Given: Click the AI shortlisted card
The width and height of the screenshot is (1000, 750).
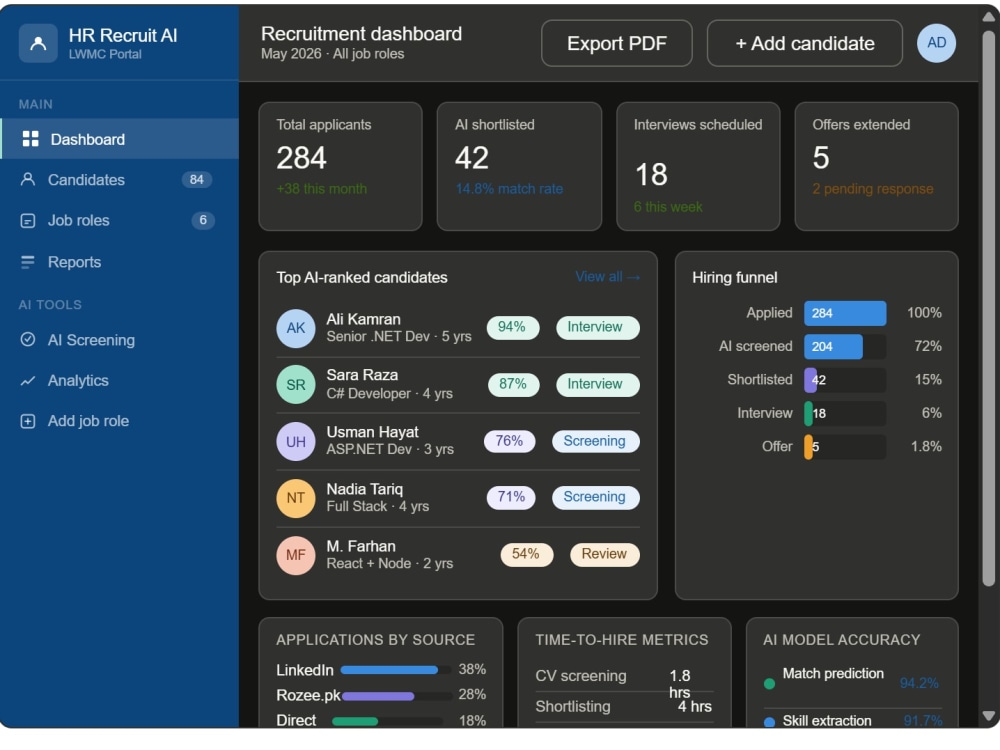Looking at the screenshot, I should pyautogui.click(x=519, y=166).
